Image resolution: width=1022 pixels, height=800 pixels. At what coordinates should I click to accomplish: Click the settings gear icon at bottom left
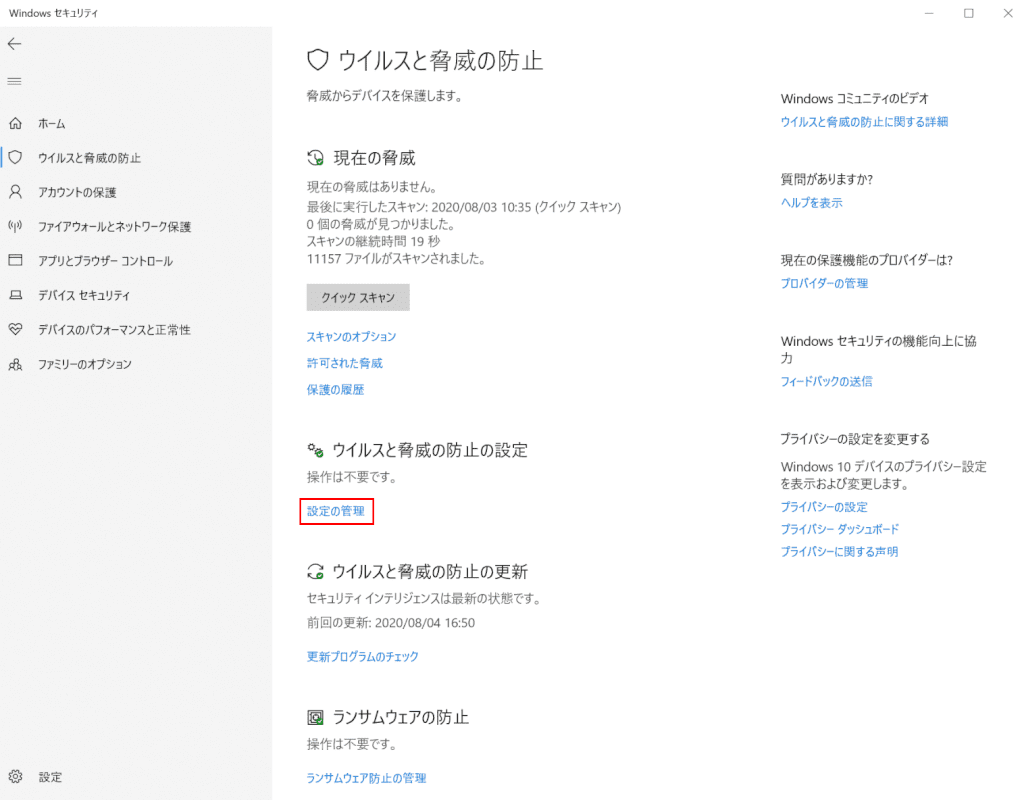16,777
